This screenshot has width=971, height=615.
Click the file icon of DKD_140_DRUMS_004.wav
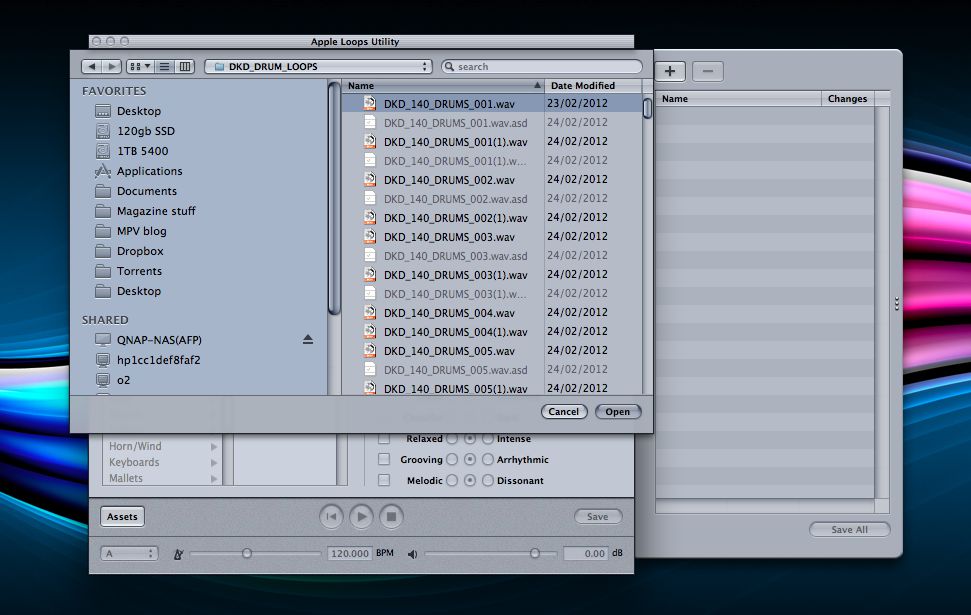coord(370,312)
